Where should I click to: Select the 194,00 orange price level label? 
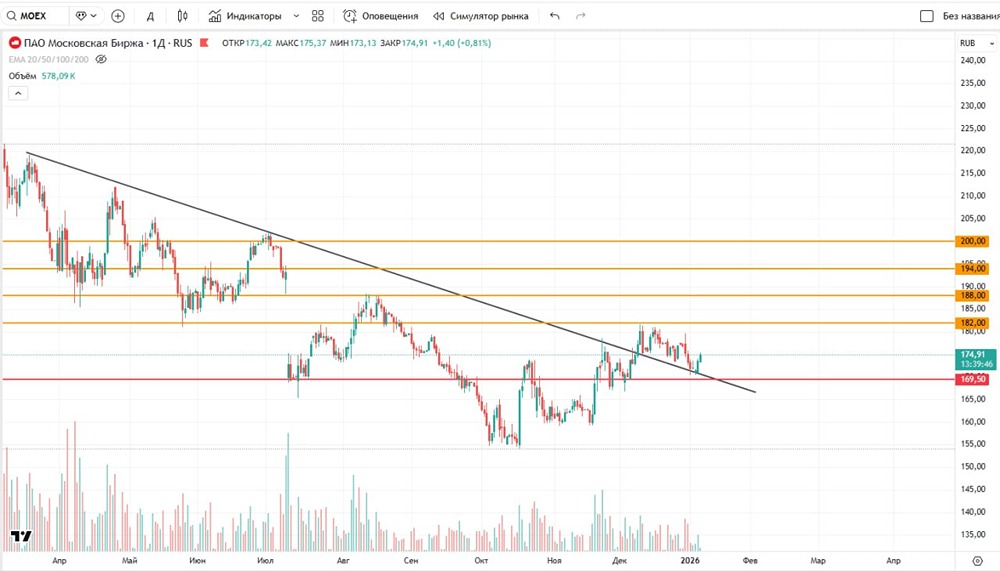coord(973,269)
